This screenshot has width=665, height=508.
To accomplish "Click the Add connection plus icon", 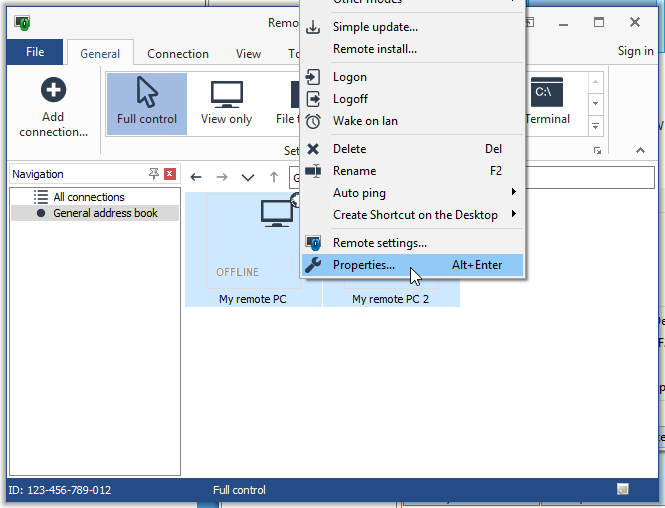I will click(53, 92).
